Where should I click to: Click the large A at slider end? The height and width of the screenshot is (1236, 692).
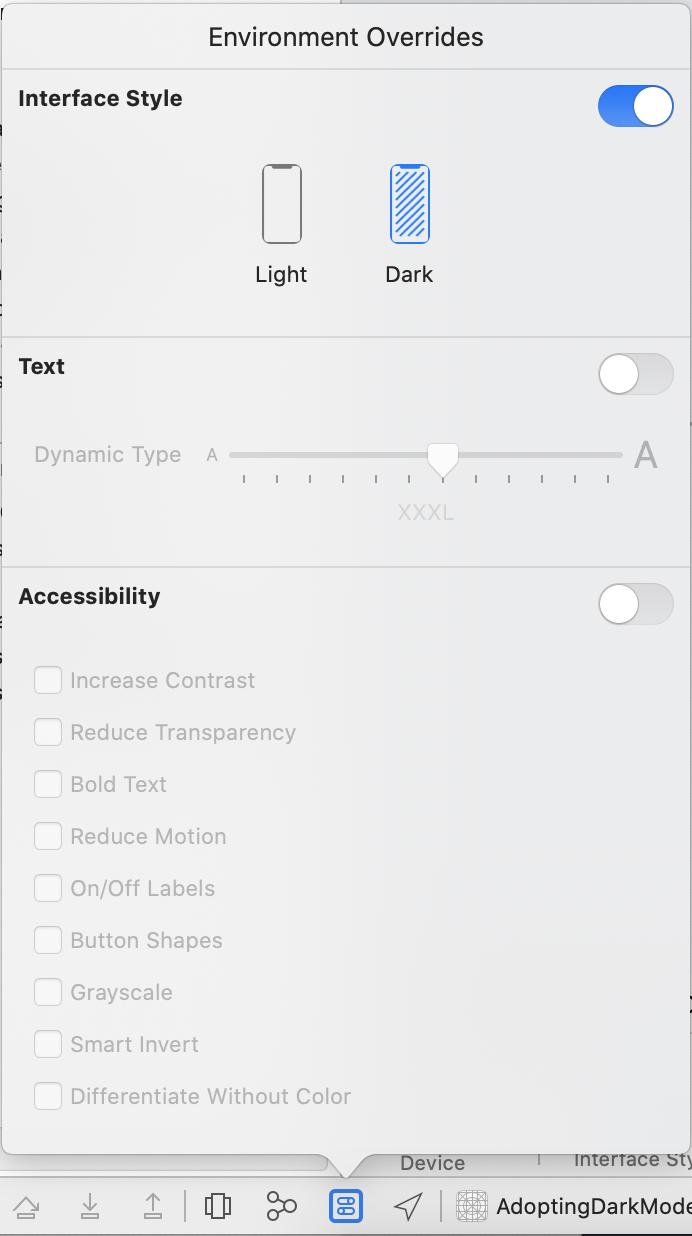[646, 455]
